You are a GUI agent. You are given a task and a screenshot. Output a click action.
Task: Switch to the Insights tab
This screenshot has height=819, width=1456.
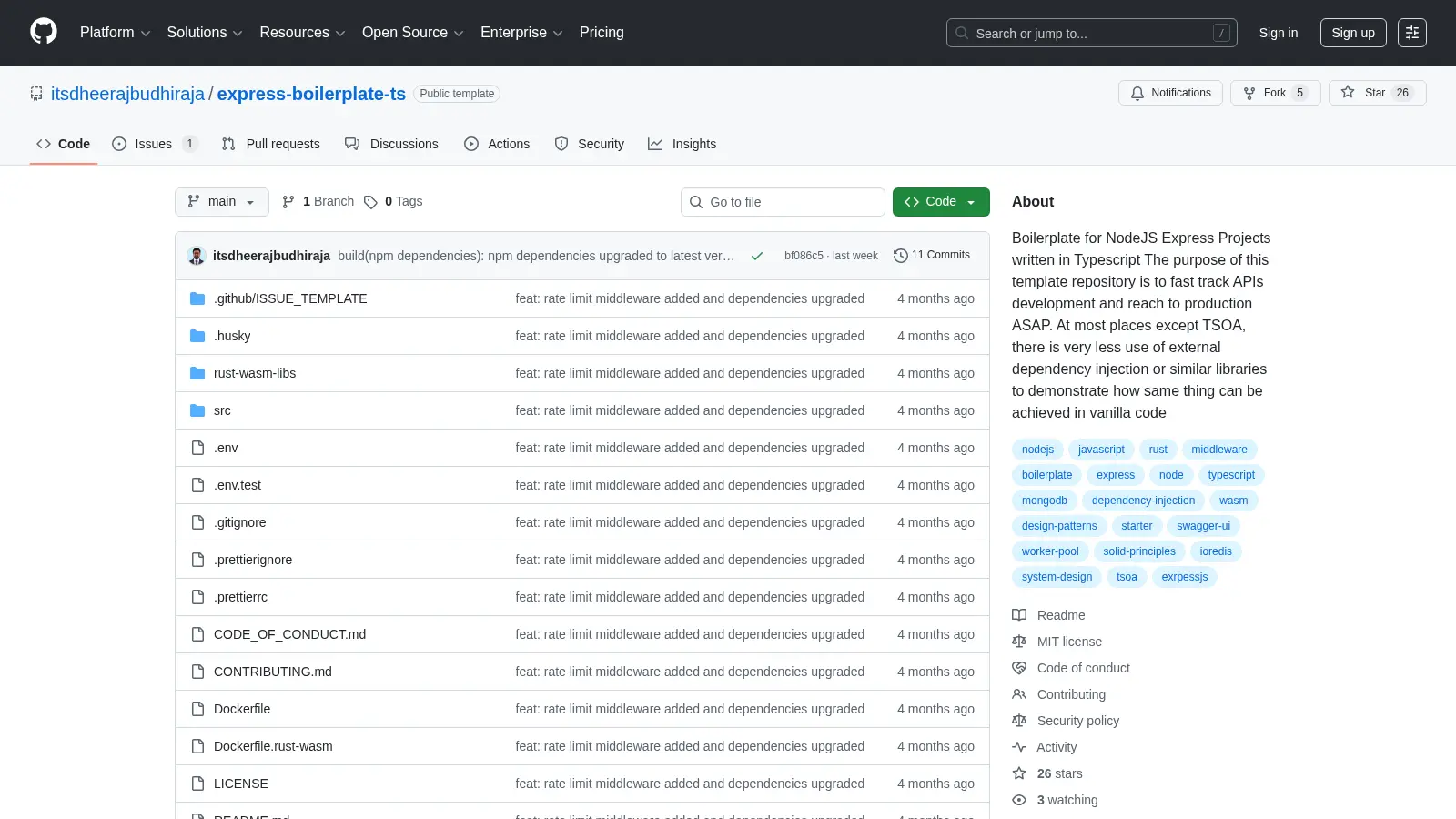pos(682,144)
